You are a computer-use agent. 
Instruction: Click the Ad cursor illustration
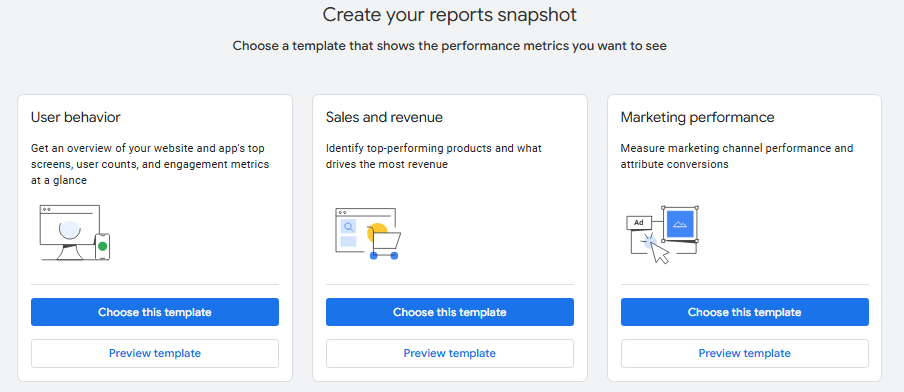pos(662,235)
